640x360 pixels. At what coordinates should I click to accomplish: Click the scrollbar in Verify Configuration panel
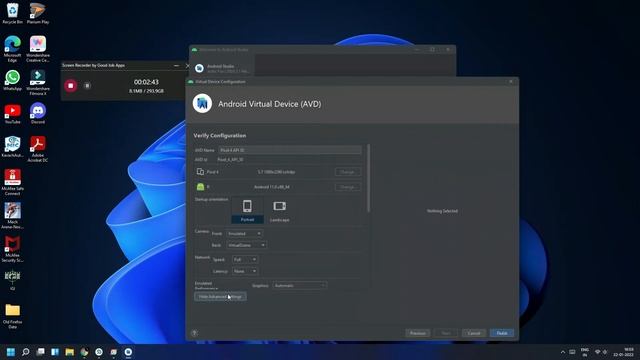(369, 178)
